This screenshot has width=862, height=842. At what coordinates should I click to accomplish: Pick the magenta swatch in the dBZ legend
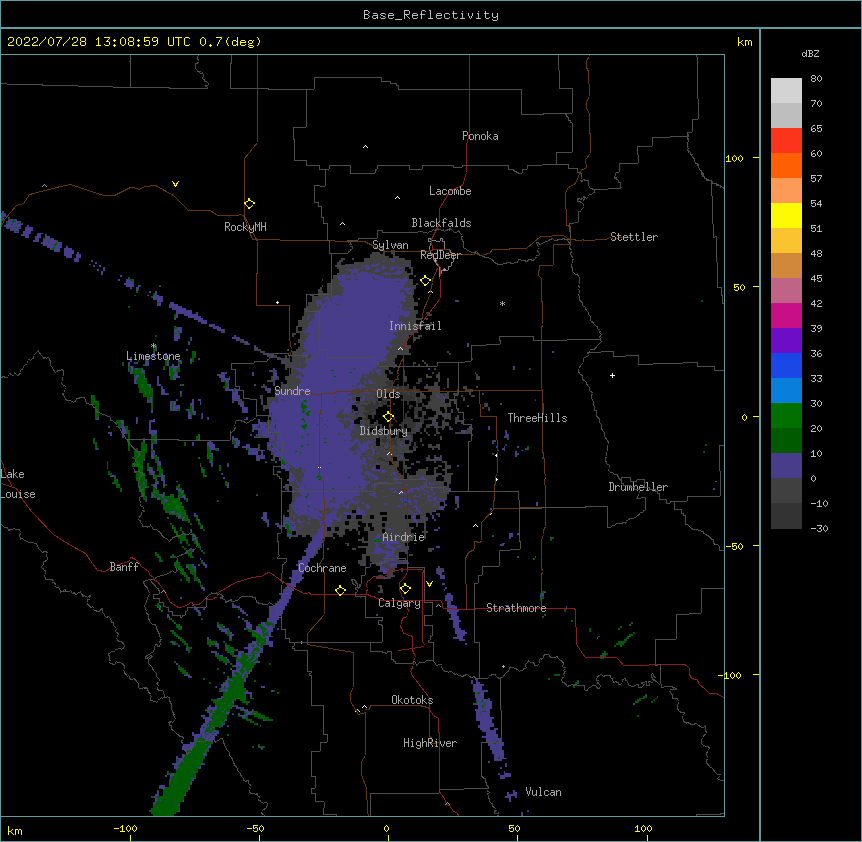tap(786, 315)
